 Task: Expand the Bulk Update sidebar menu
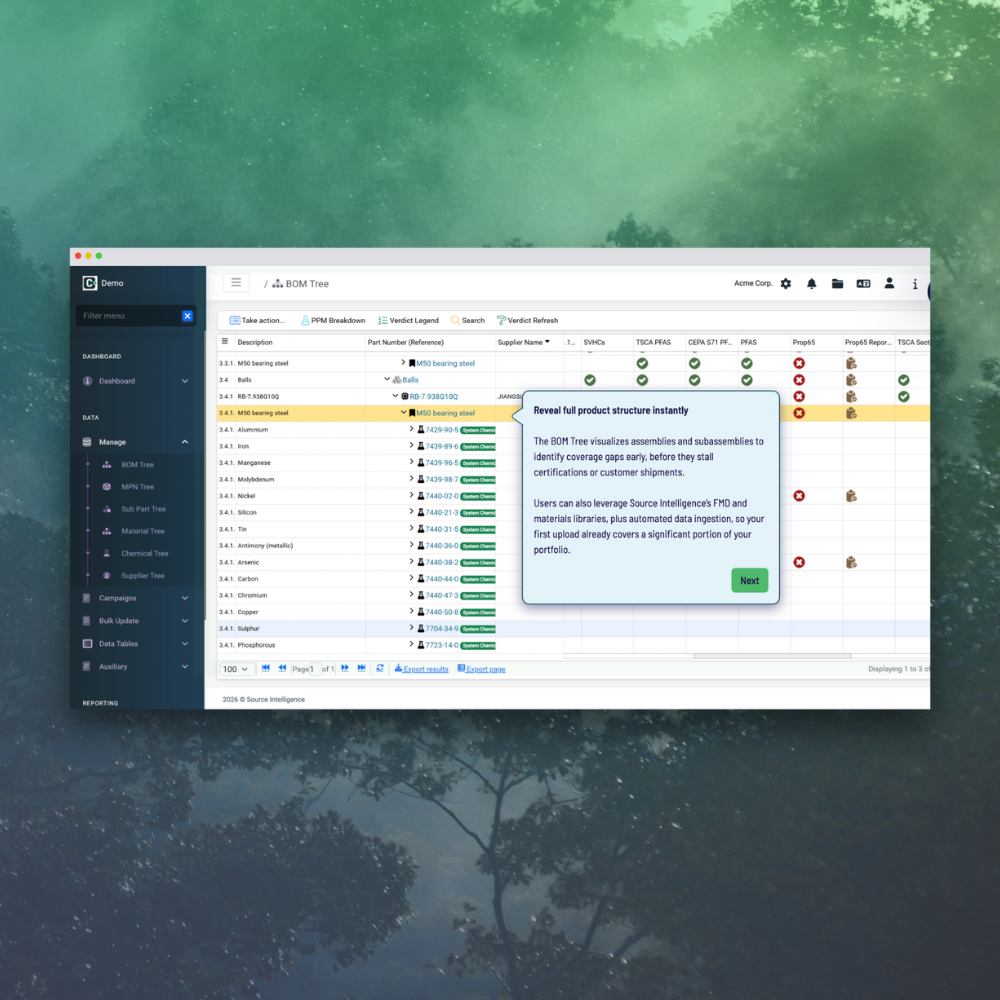click(x=185, y=621)
